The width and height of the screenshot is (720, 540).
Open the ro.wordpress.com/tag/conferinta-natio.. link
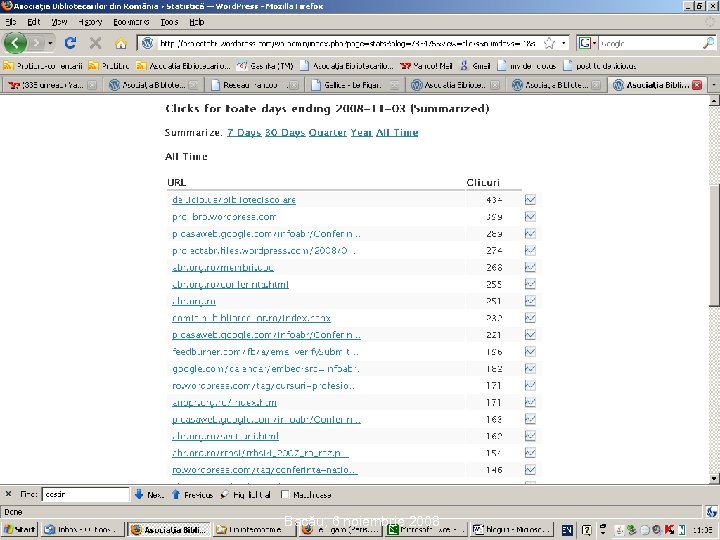click(265, 470)
